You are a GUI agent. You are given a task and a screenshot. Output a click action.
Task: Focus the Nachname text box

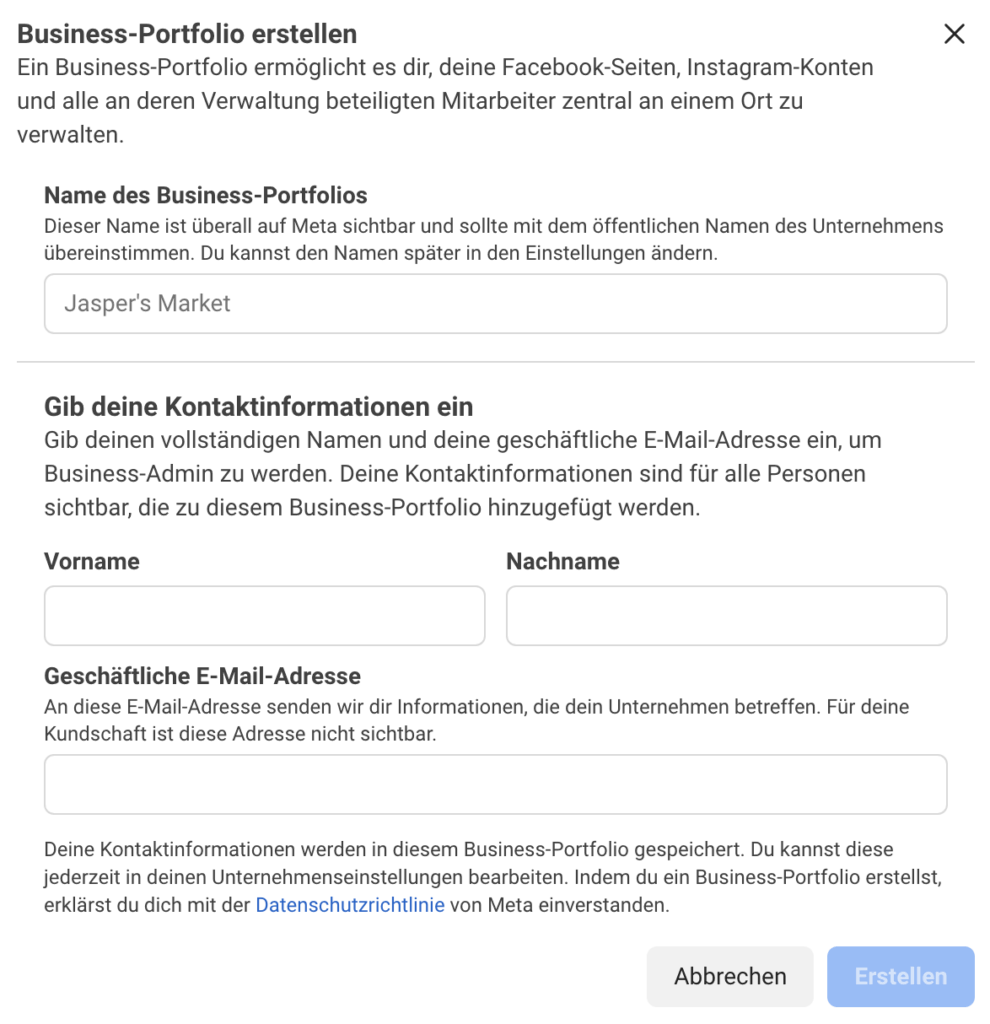click(x=726, y=616)
